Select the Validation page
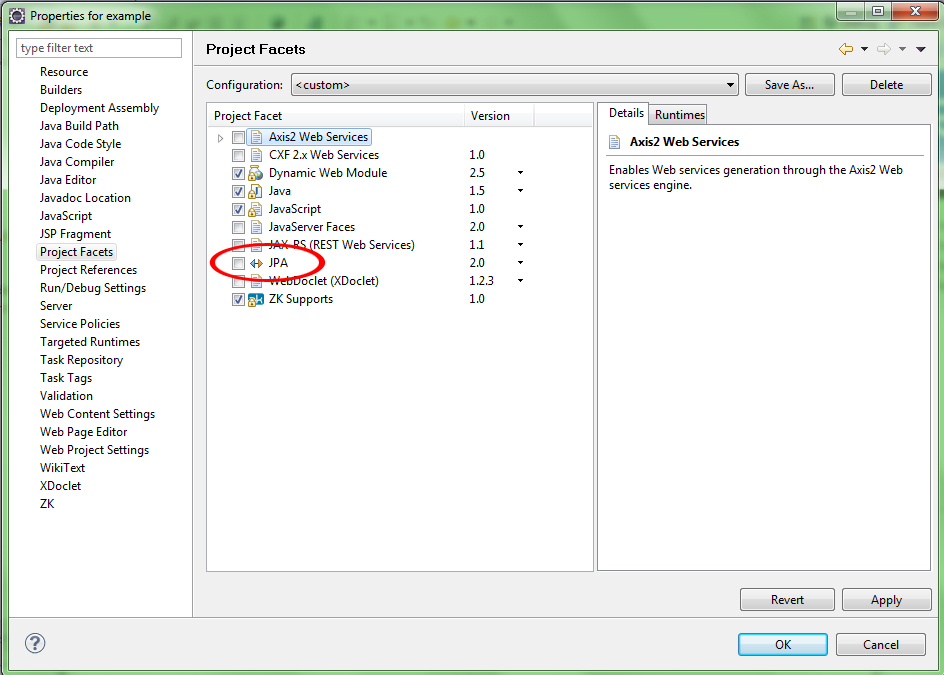This screenshot has height=675, width=944. [66, 396]
